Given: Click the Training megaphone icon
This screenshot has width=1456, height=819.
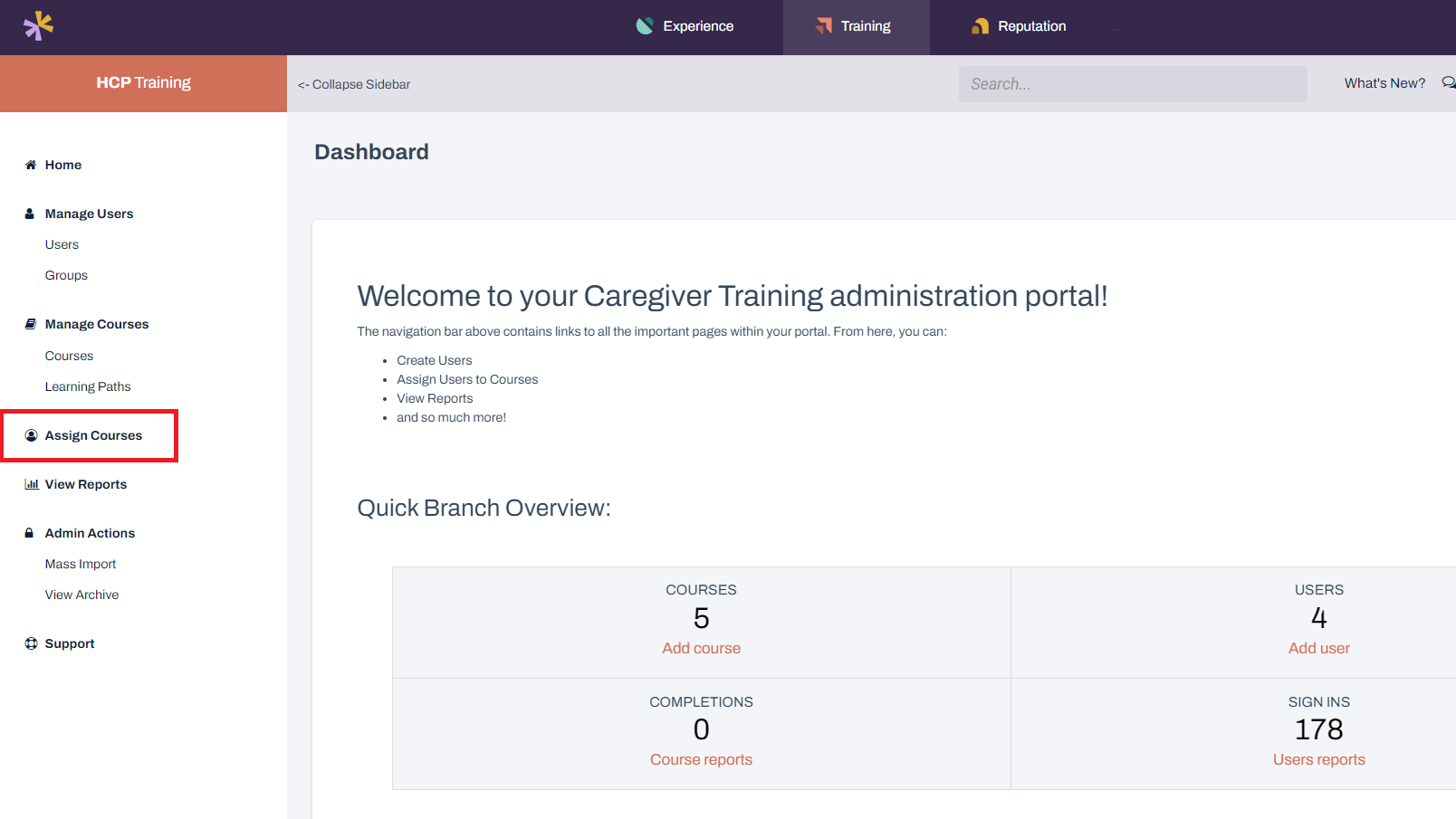Looking at the screenshot, I should 824,26.
